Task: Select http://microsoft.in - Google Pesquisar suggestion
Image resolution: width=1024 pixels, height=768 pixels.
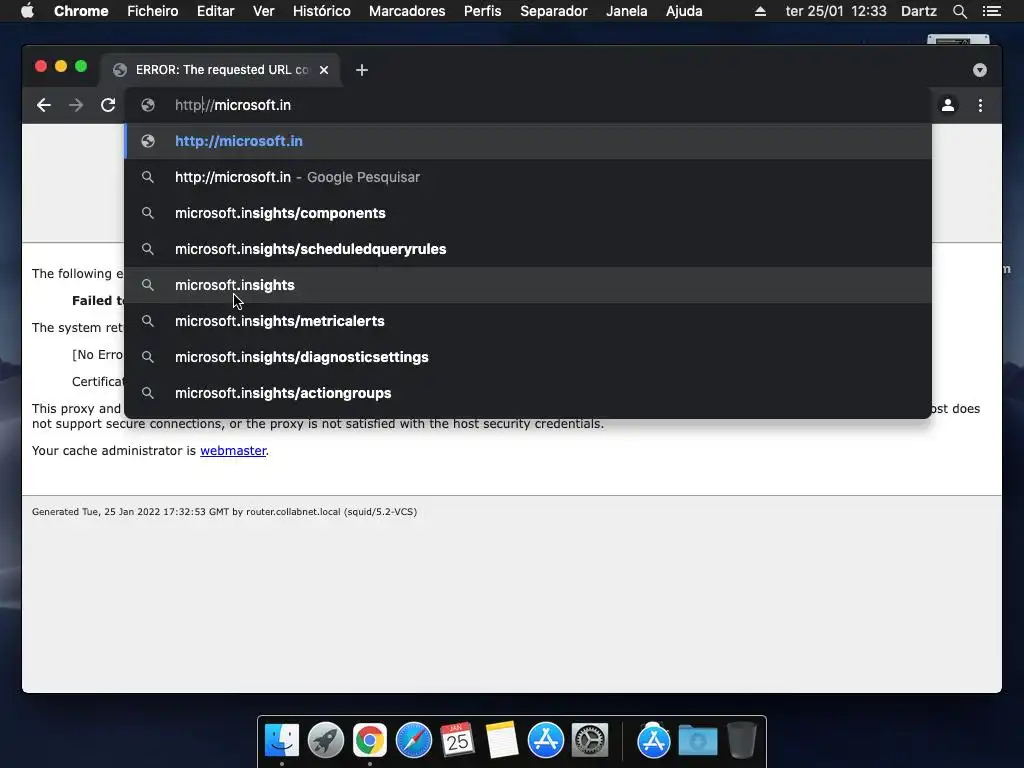Action: (x=528, y=177)
